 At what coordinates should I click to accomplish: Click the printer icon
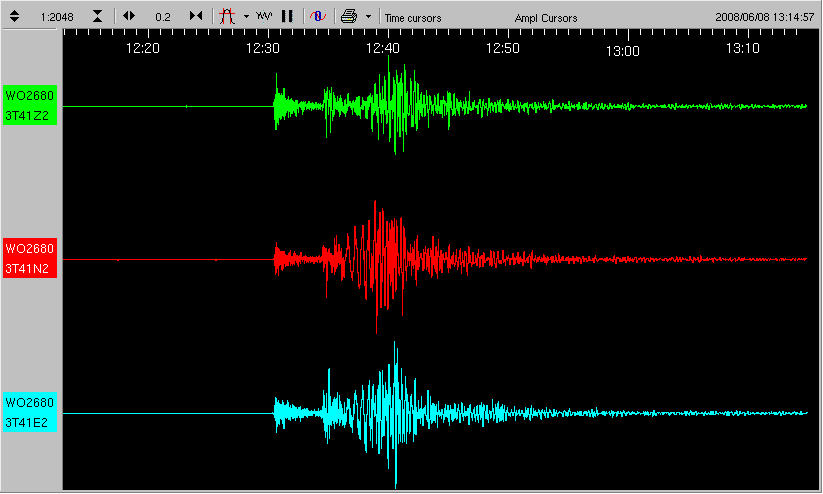click(348, 16)
